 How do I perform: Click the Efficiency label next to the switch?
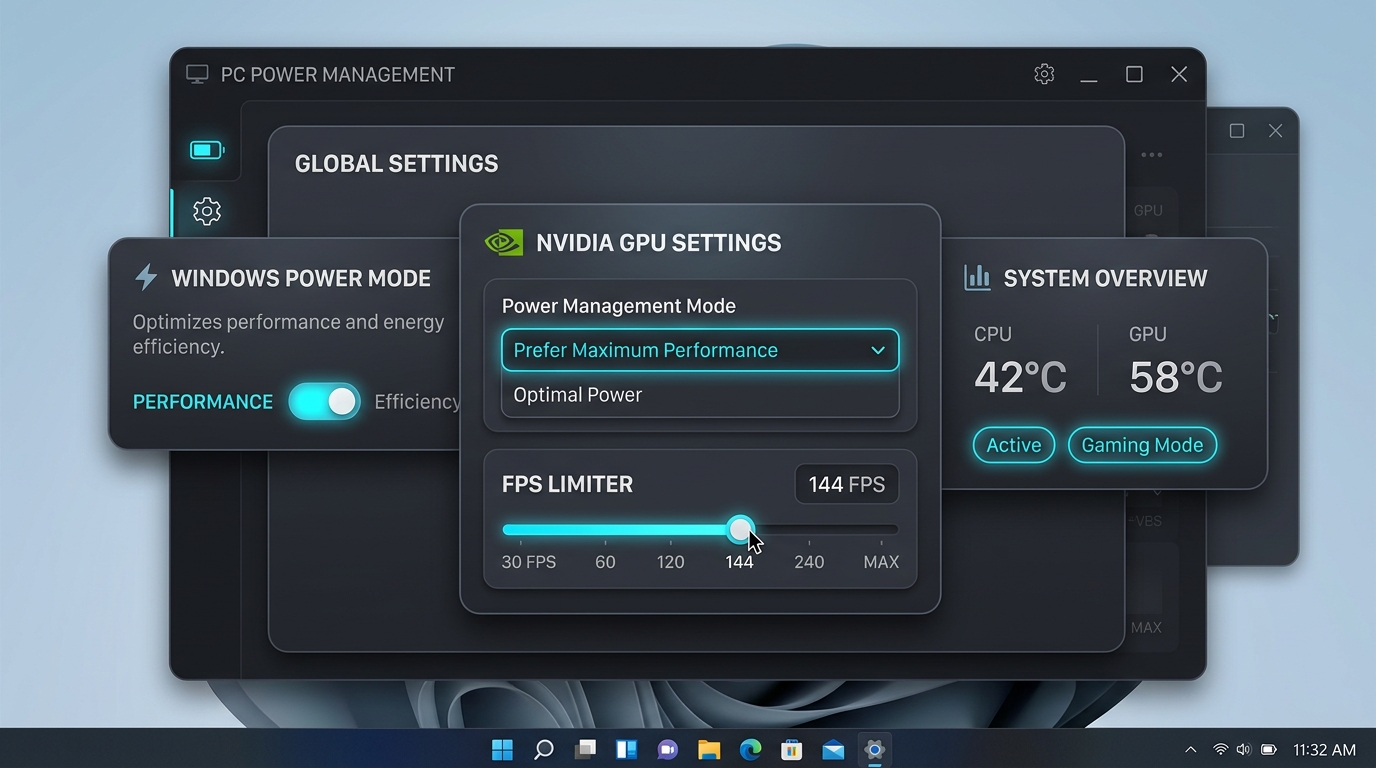[417, 402]
